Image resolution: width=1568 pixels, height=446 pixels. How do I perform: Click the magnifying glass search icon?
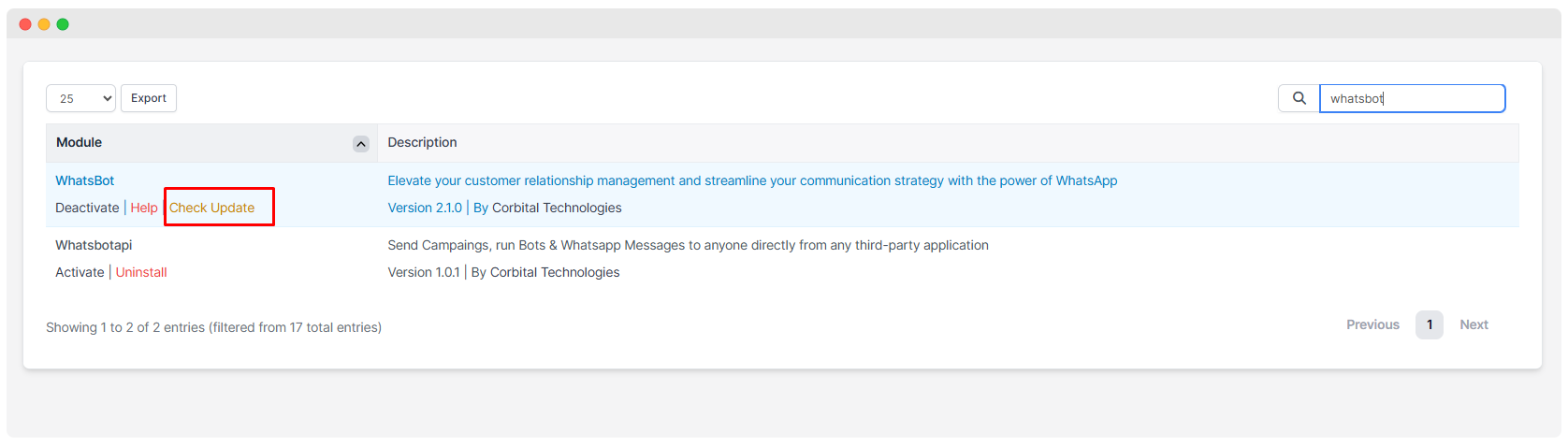point(1299,98)
